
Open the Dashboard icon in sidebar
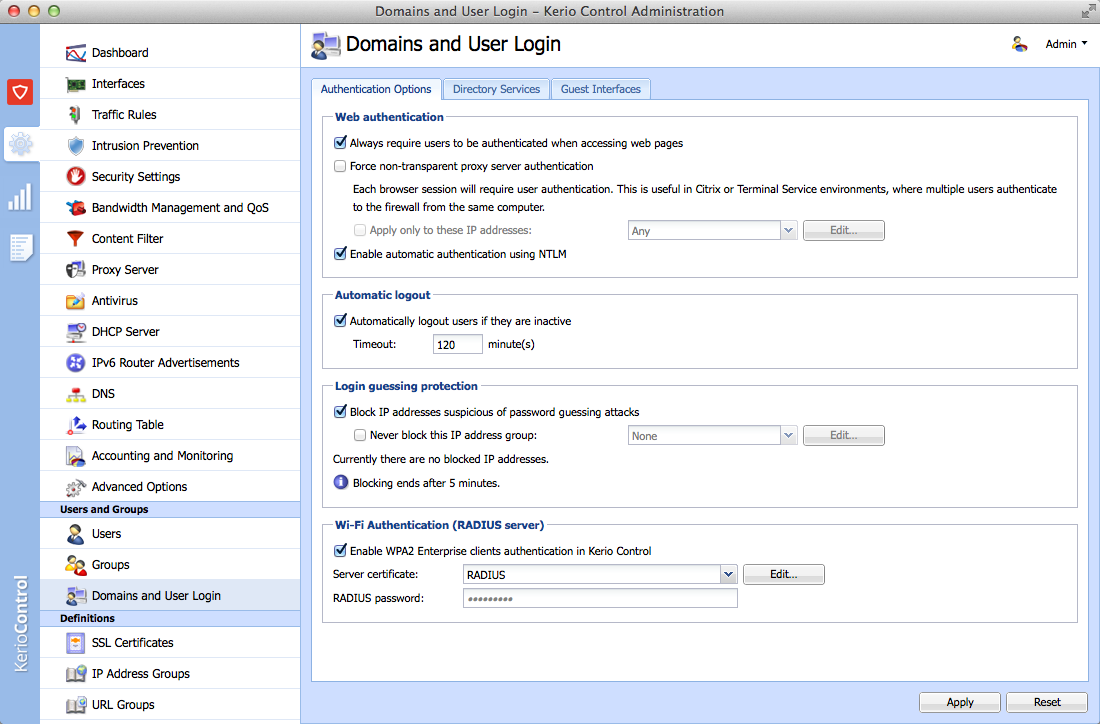click(75, 53)
